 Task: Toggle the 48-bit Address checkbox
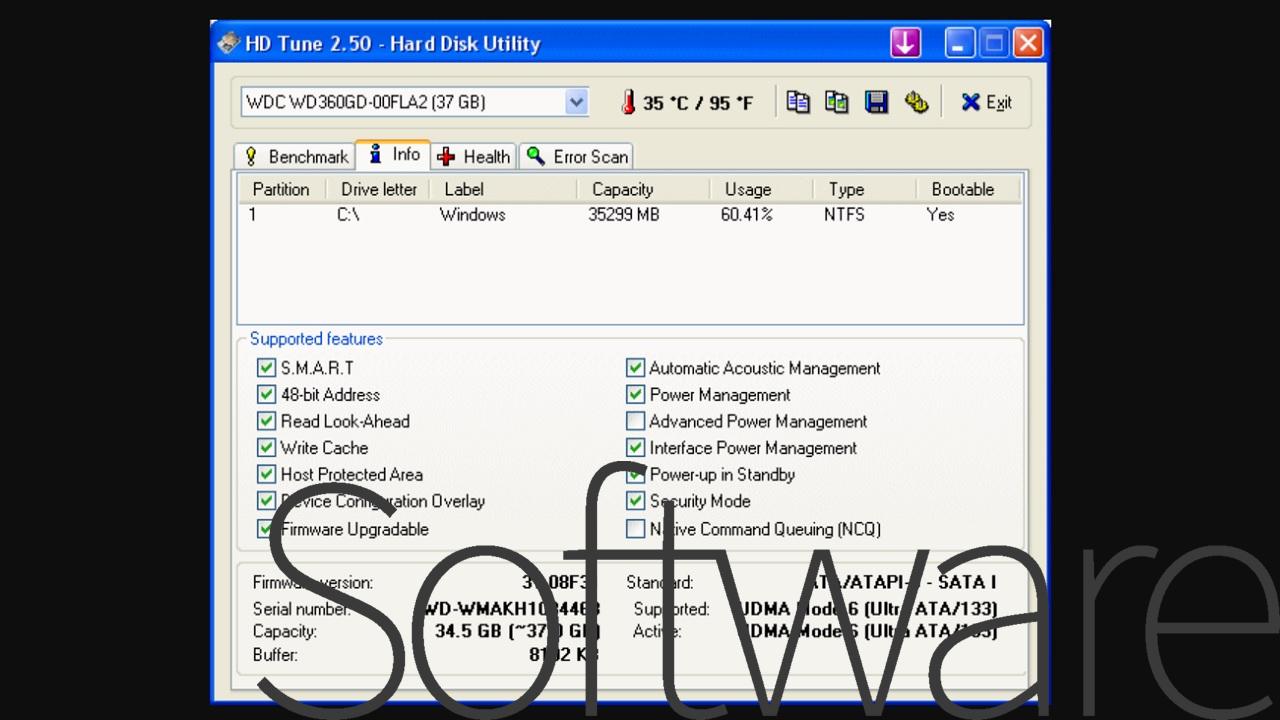266,395
